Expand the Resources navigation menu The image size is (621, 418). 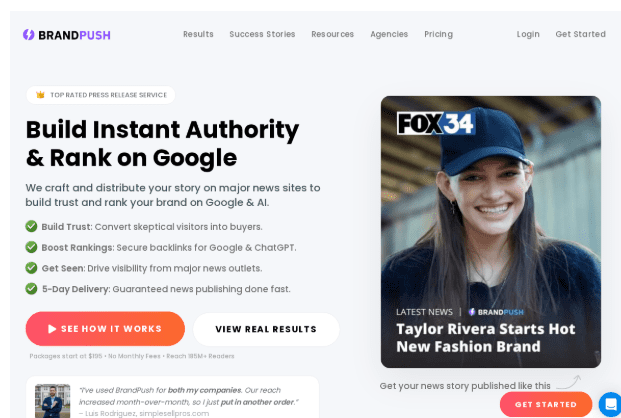tap(333, 34)
